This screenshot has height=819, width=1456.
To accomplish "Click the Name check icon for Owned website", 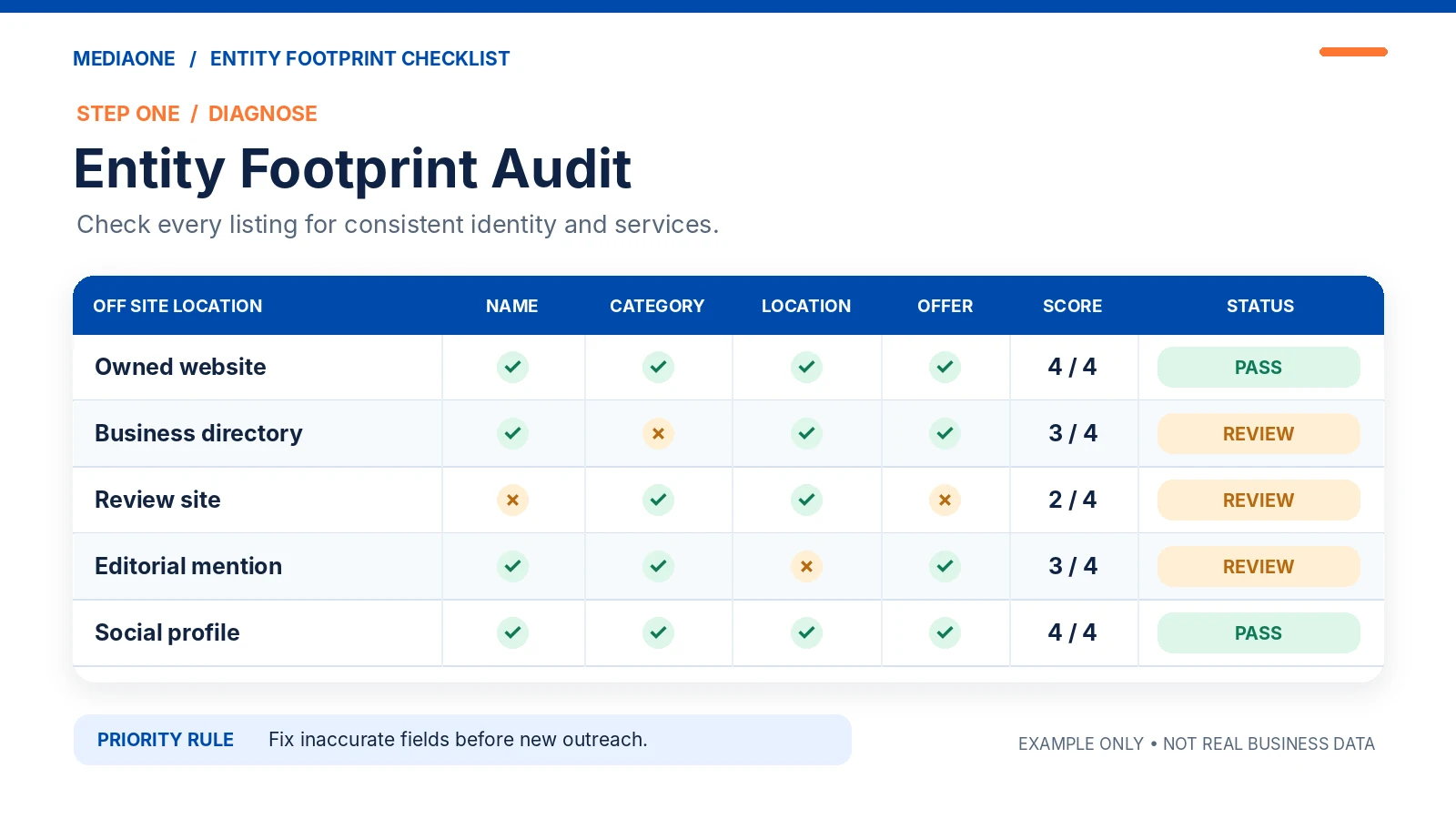I will point(512,367).
